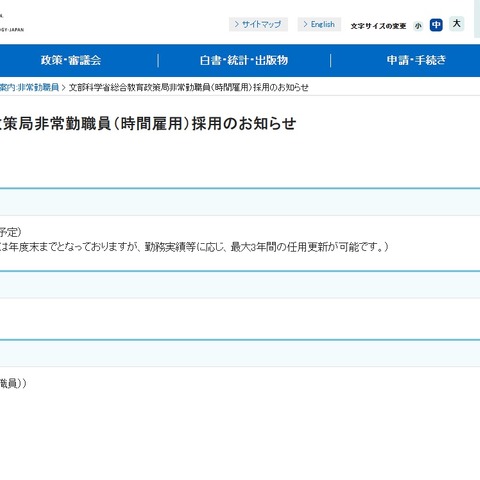Click the sentence about 最大3年間の任用更新
This screenshot has height=480, width=480.
pos(310,247)
